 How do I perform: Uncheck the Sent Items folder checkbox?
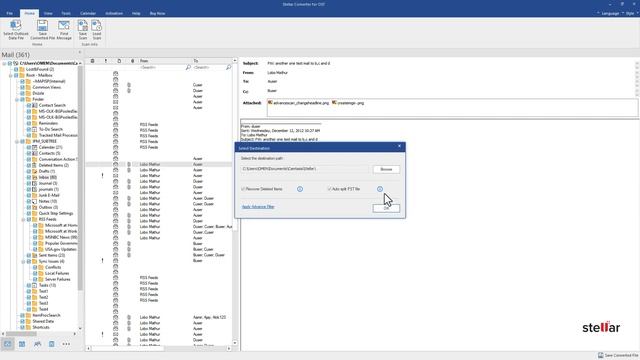(29, 255)
